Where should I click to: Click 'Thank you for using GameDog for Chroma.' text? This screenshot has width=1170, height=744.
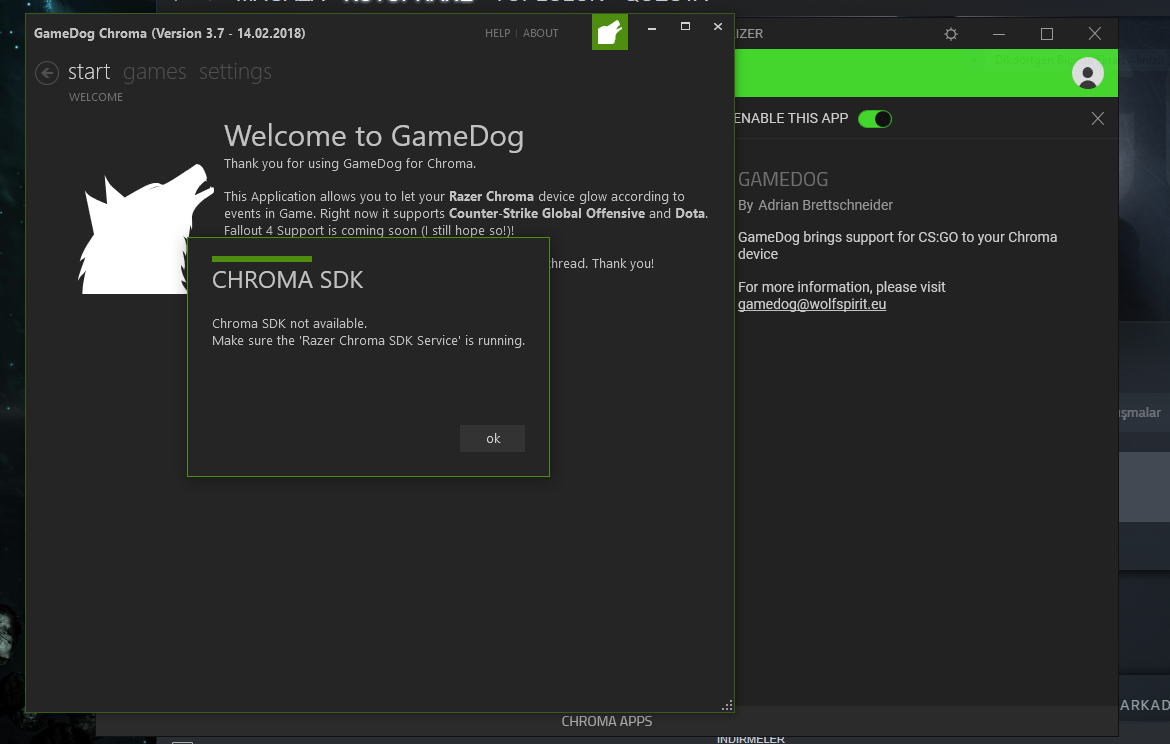(350, 163)
